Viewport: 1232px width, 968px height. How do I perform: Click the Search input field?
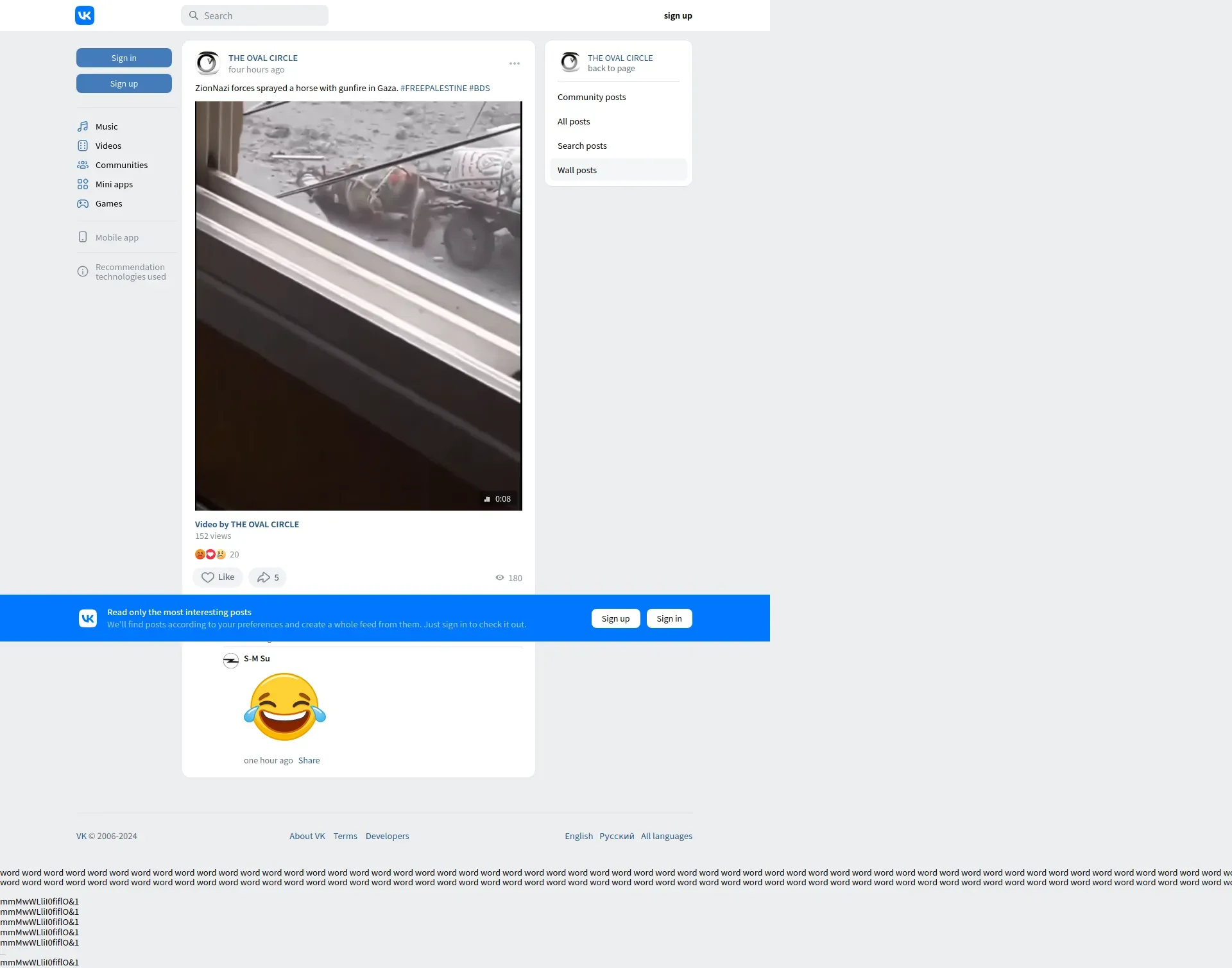pos(255,15)
